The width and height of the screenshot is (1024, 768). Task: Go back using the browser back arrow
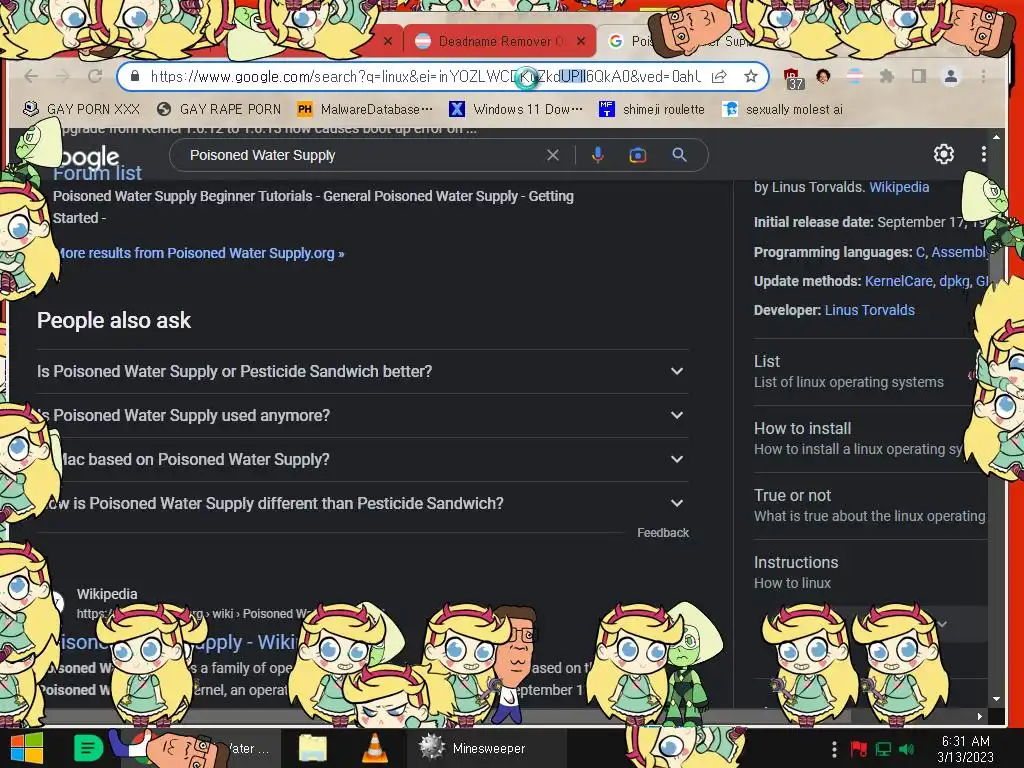pos(31,76)
